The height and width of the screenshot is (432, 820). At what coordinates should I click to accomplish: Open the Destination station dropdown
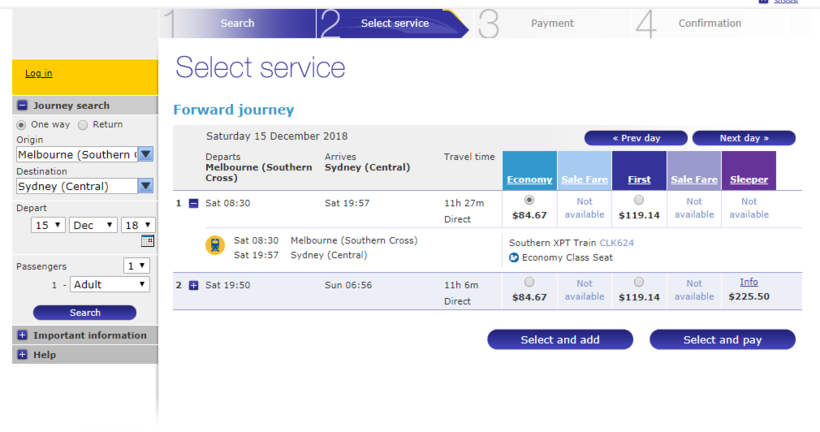145,186
